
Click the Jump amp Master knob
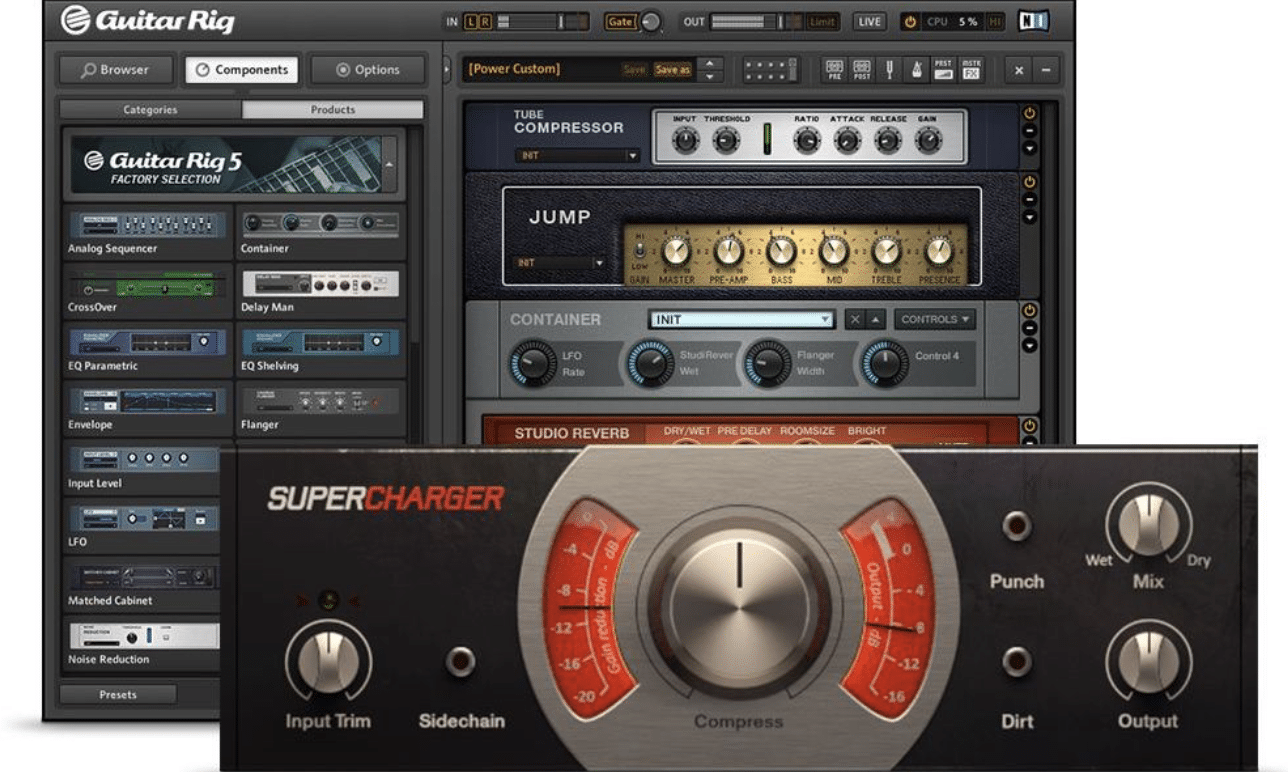(677, 252)
